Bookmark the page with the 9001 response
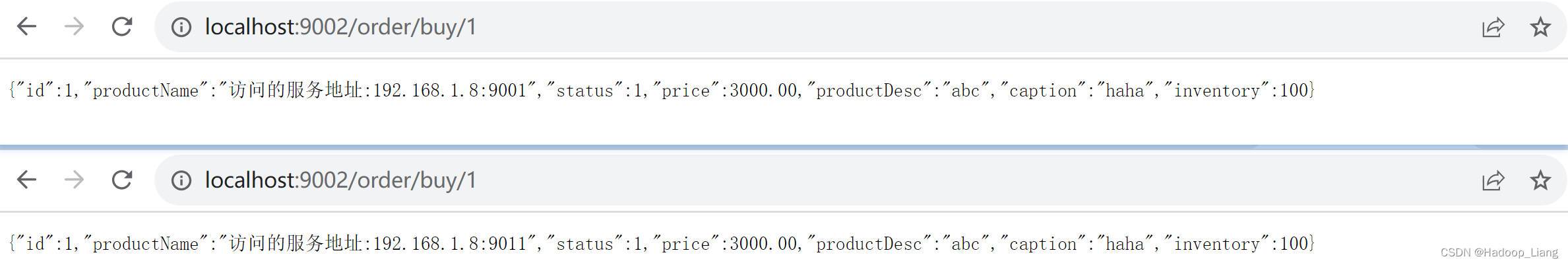Screen dimensions: 1568x265 (1540, 27)
